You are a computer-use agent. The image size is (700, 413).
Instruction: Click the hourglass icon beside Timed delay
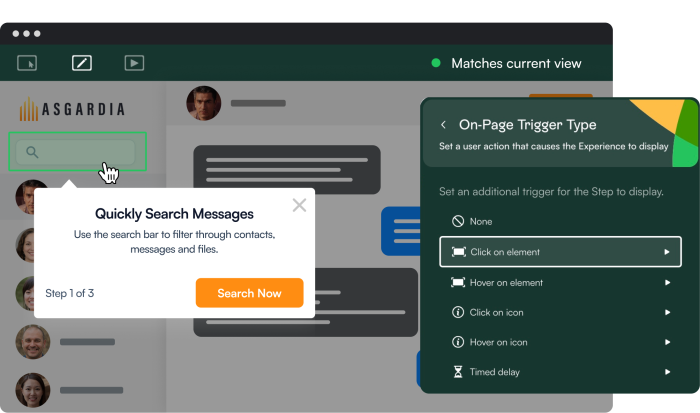[x=458, y=372]
